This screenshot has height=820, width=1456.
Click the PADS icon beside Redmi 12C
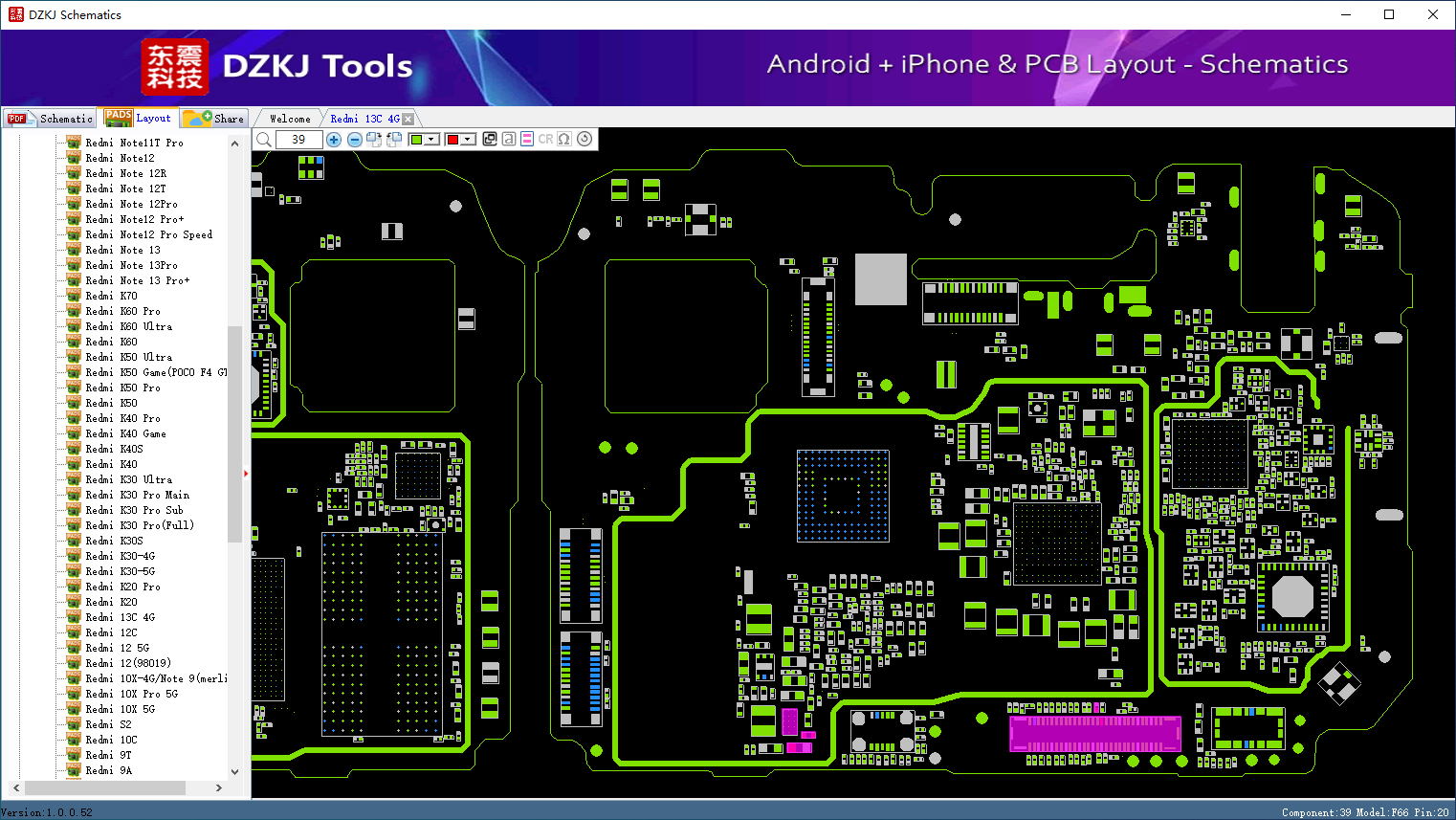(74, 632)
